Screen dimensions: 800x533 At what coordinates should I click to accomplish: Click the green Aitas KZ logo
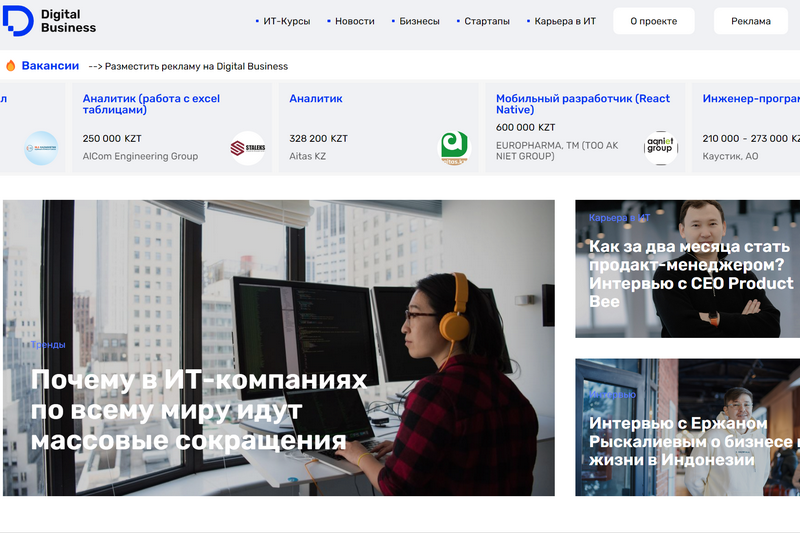point(455,148)
